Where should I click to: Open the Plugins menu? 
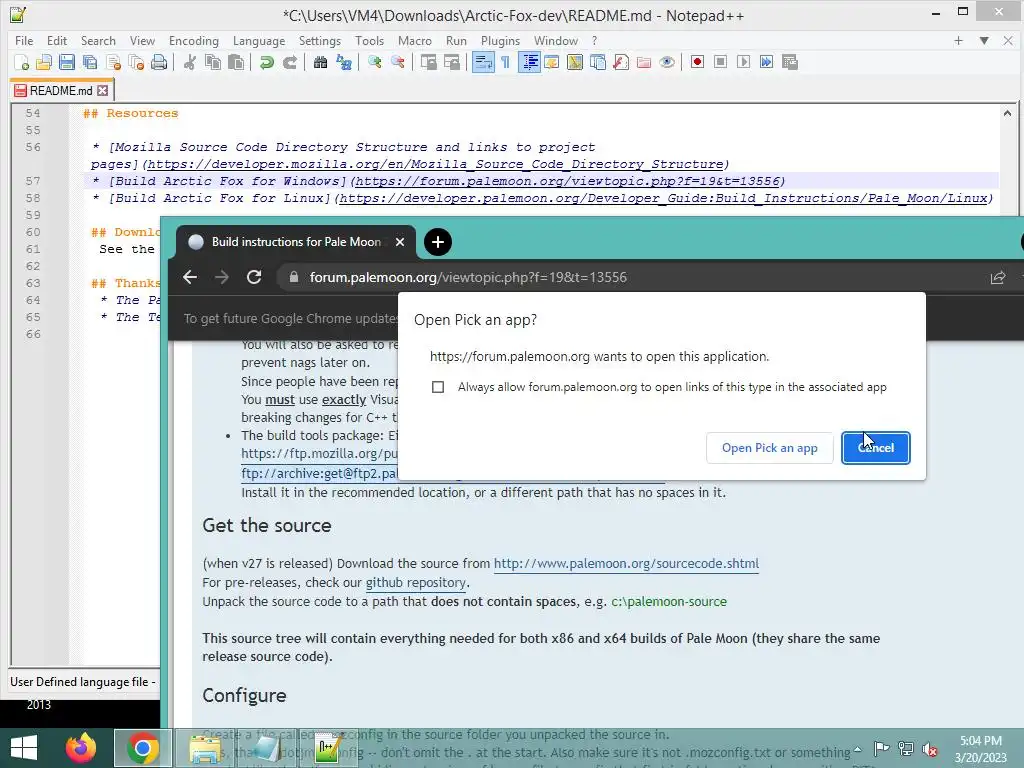500,40
